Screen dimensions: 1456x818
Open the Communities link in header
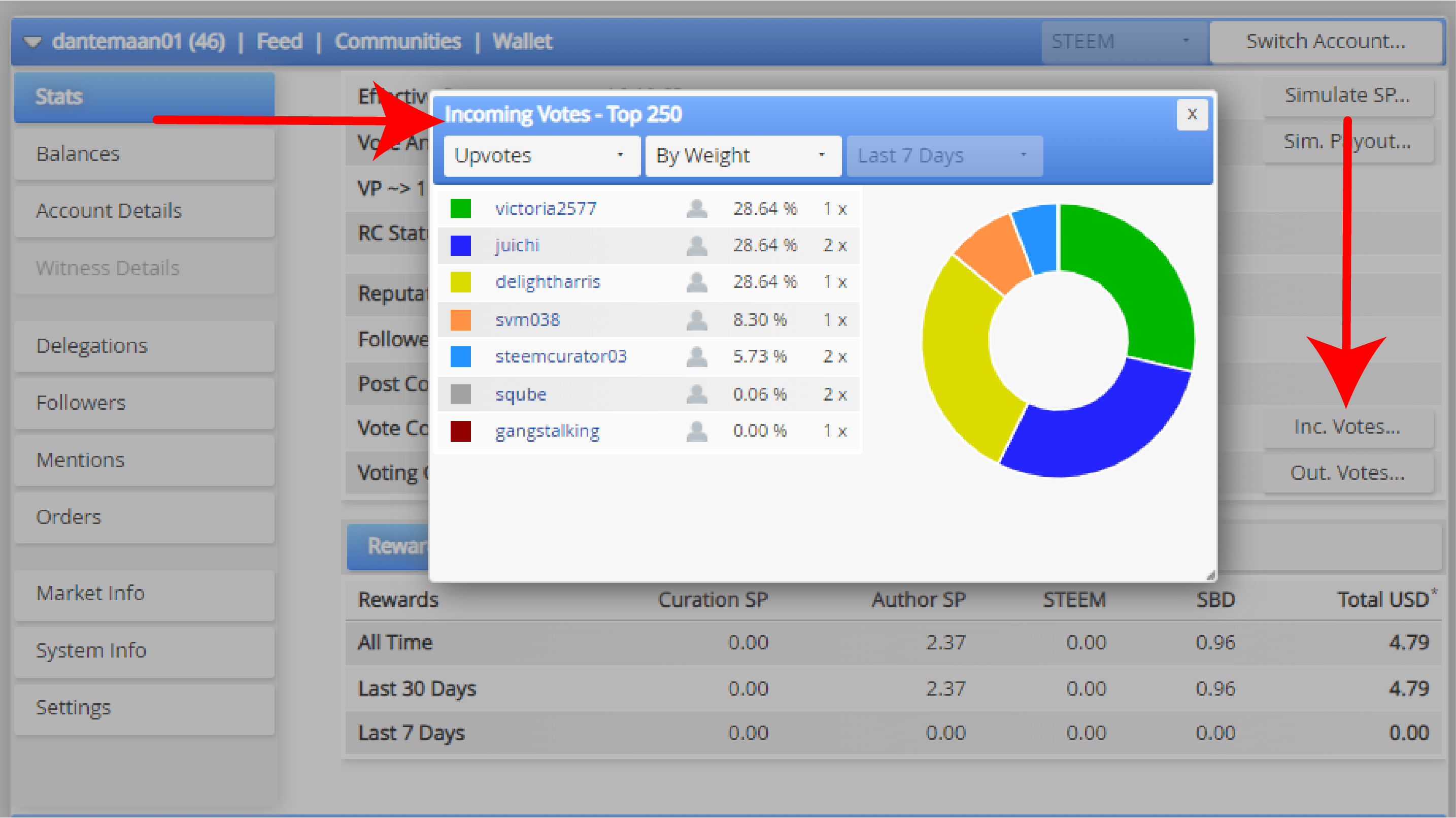[x=397, y=41]
